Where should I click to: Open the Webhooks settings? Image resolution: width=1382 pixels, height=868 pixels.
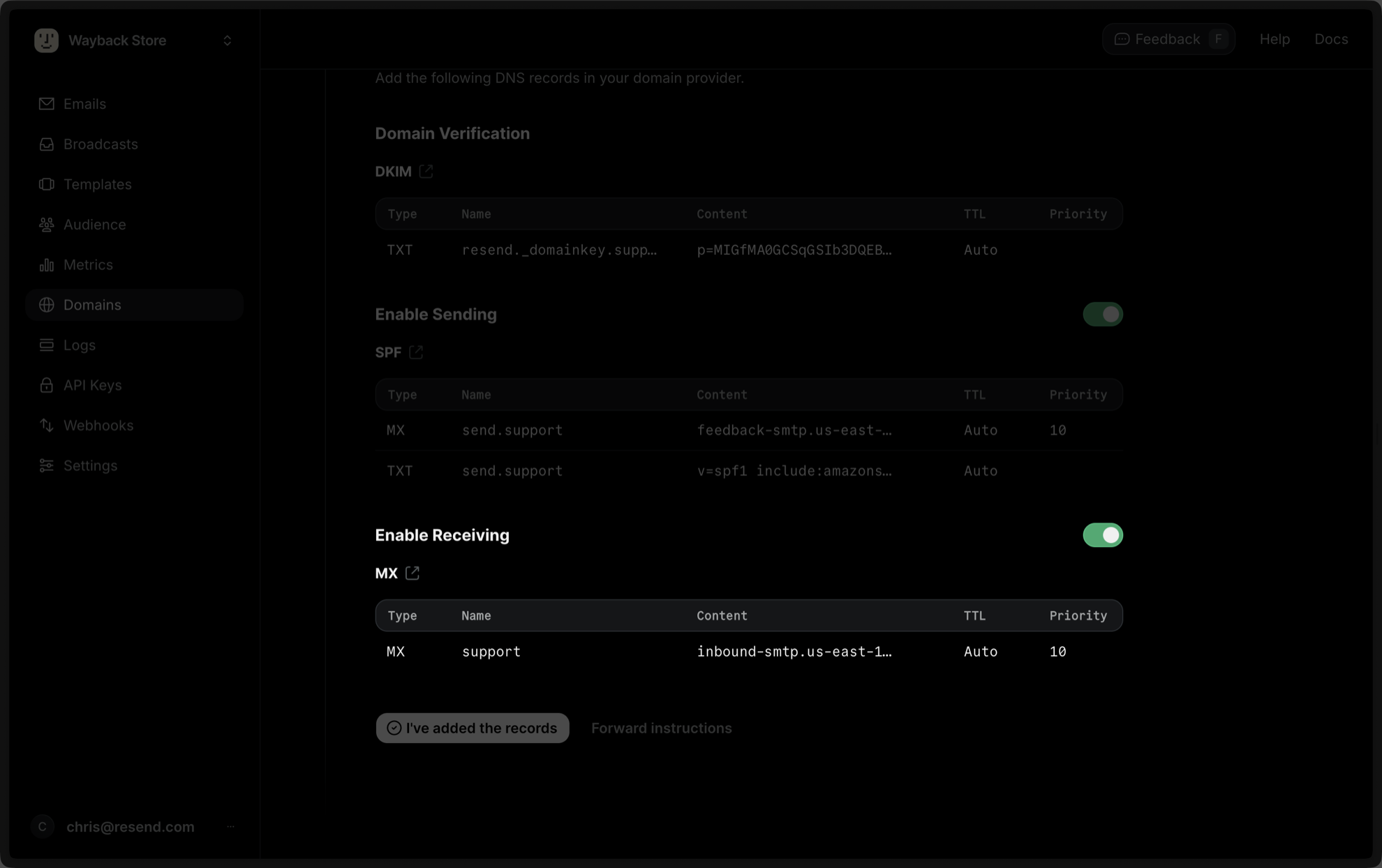[x=98, y=425]
